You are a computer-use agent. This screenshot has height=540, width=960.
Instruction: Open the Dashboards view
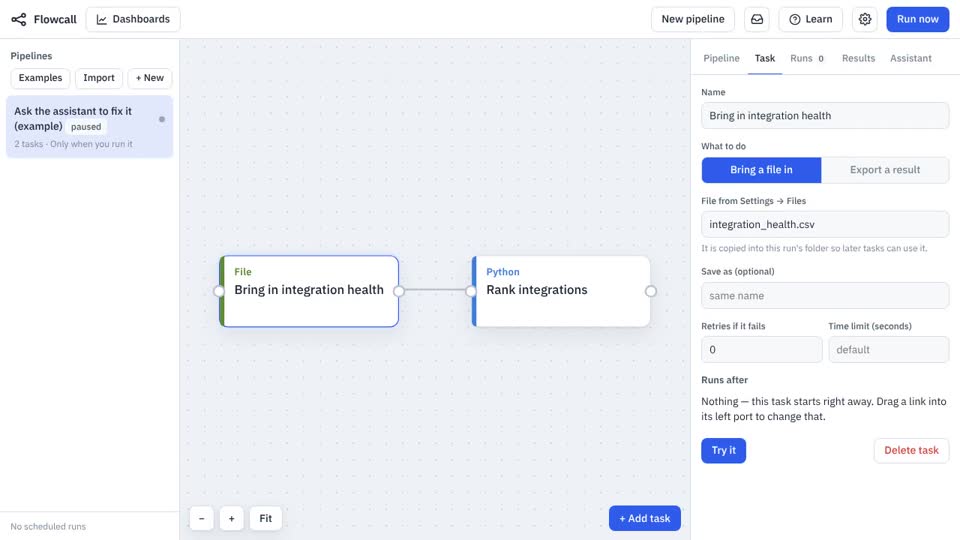pyautogui.click(x=133, y=20)
